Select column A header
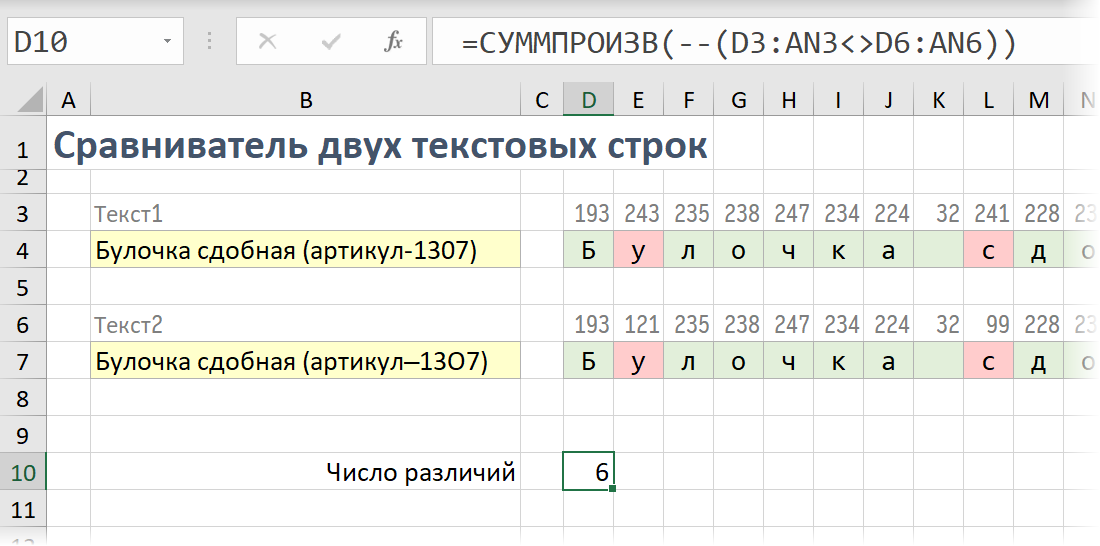The width and height of the screenshot is (1100, 546). tap(68, 100)
